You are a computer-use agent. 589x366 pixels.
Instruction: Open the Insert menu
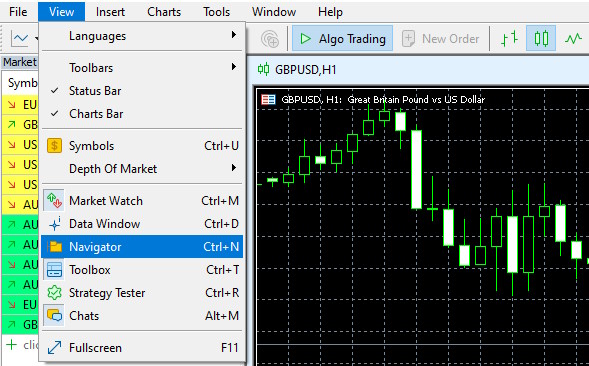110,12
